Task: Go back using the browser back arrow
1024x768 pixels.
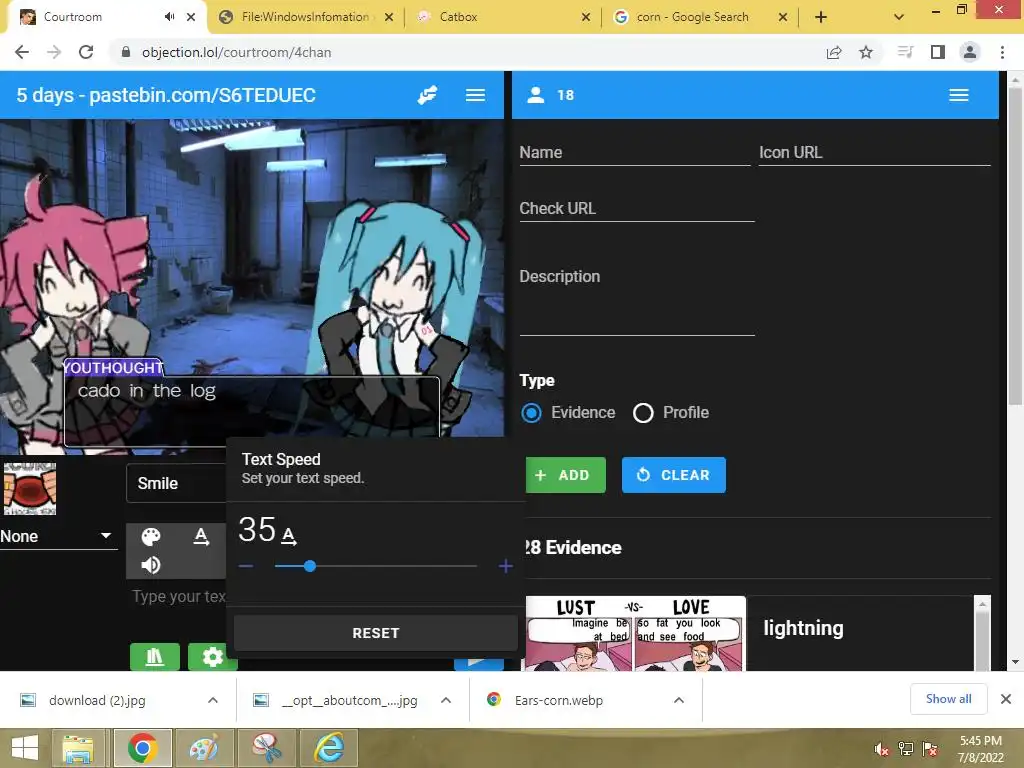Action: 22,52
